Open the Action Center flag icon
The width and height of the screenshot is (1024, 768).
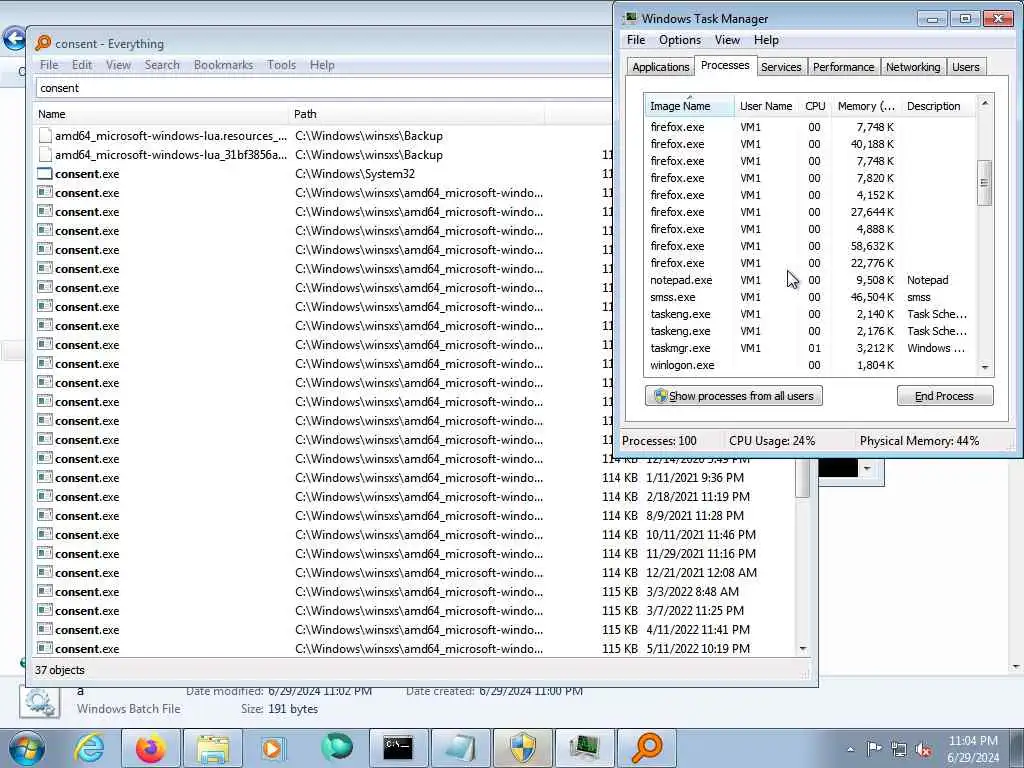[874, 748]
